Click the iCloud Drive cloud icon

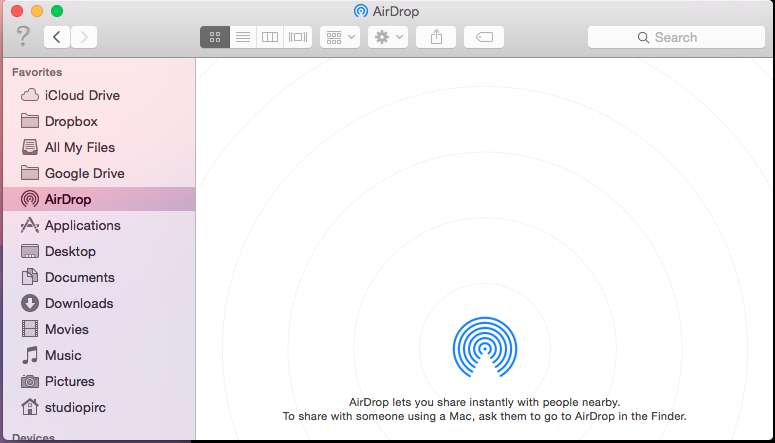pyautogui.click(x=30, y=95)
